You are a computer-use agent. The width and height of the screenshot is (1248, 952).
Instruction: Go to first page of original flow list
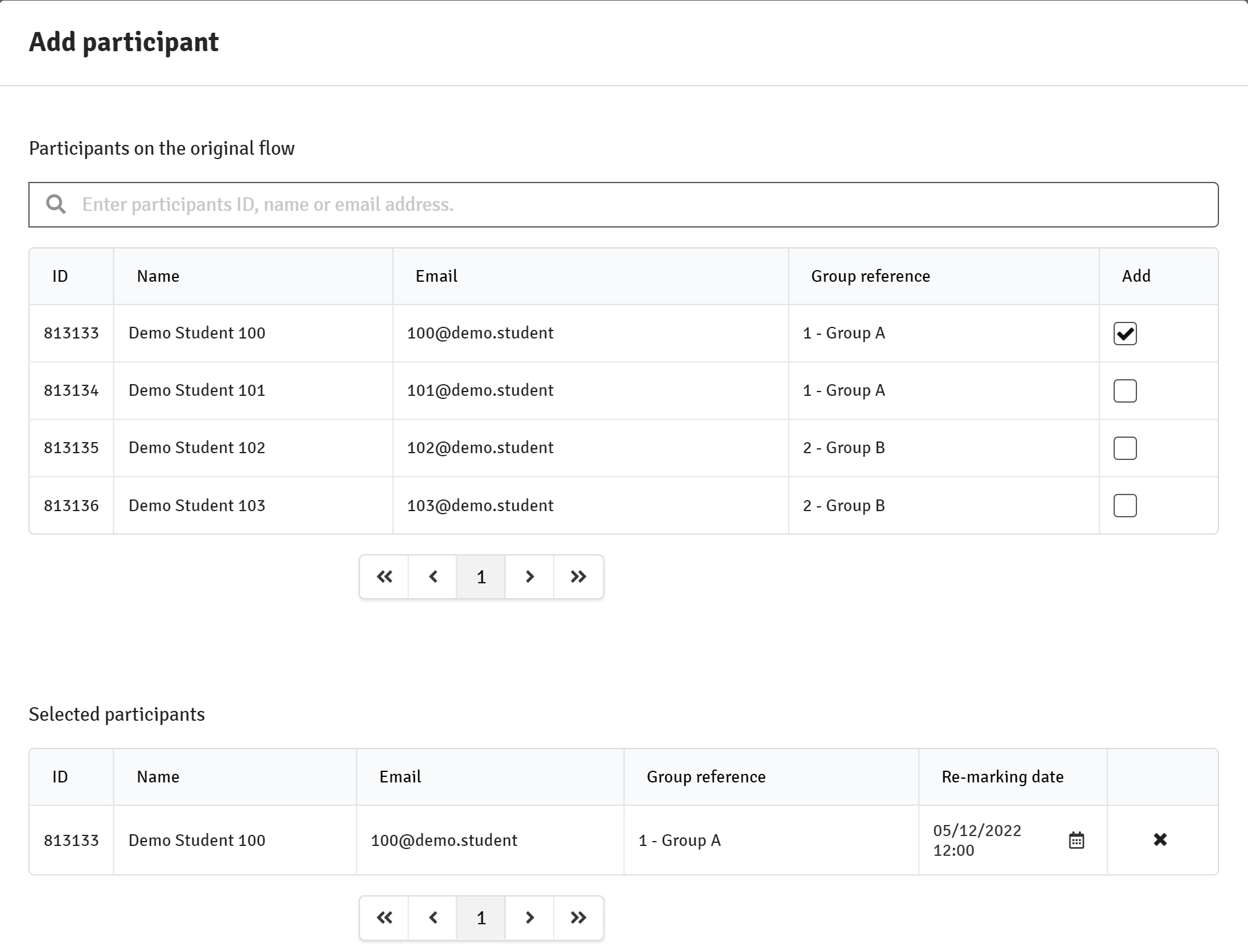click(x=384, y=577)
